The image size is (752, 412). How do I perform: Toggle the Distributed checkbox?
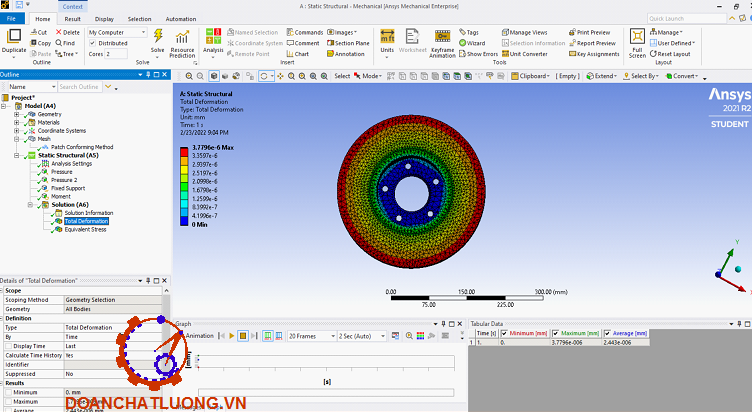[93, 43]
